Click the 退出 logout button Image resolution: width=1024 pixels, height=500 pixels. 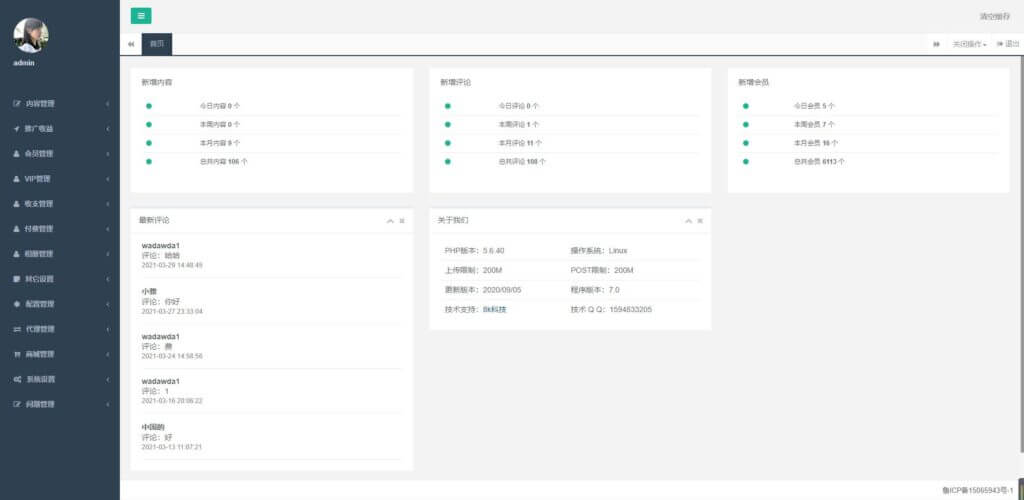coord(1008,44)
